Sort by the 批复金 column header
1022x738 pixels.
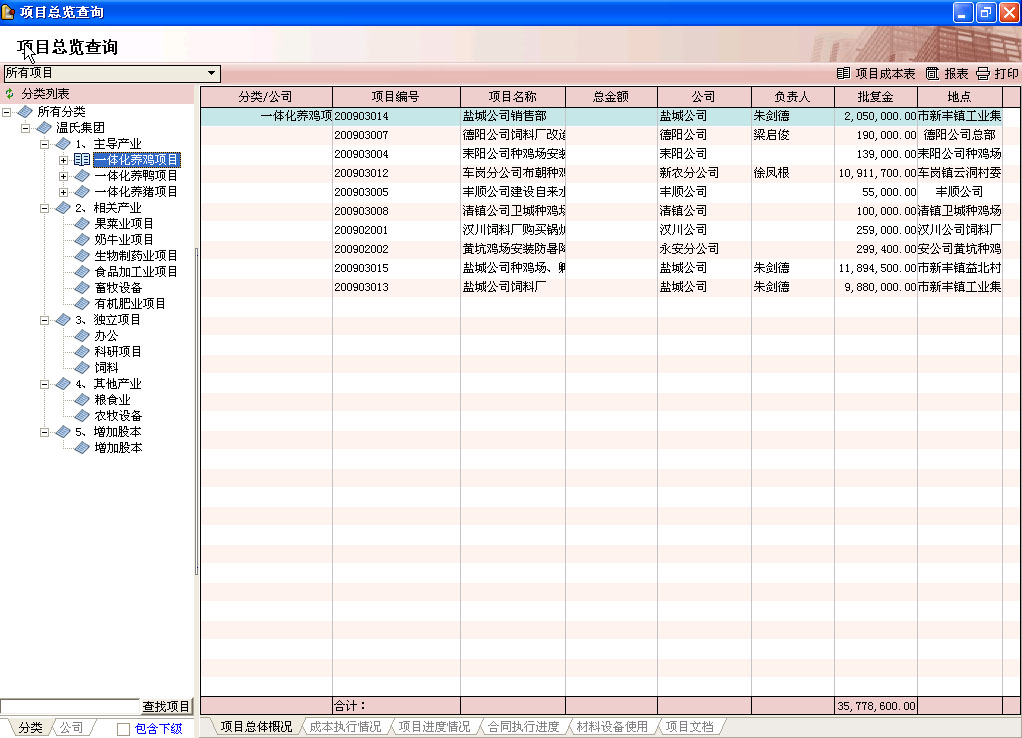click(x=875, y=96)
